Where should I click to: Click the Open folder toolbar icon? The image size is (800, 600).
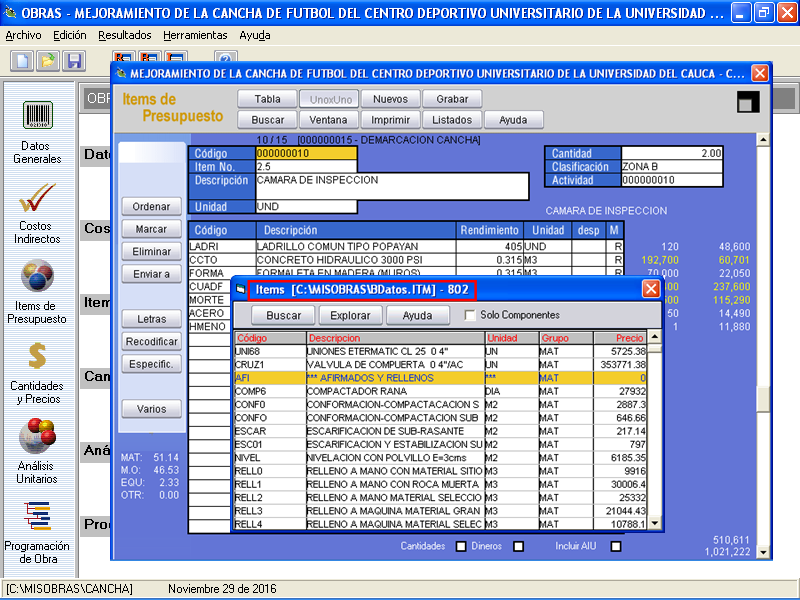48,61
